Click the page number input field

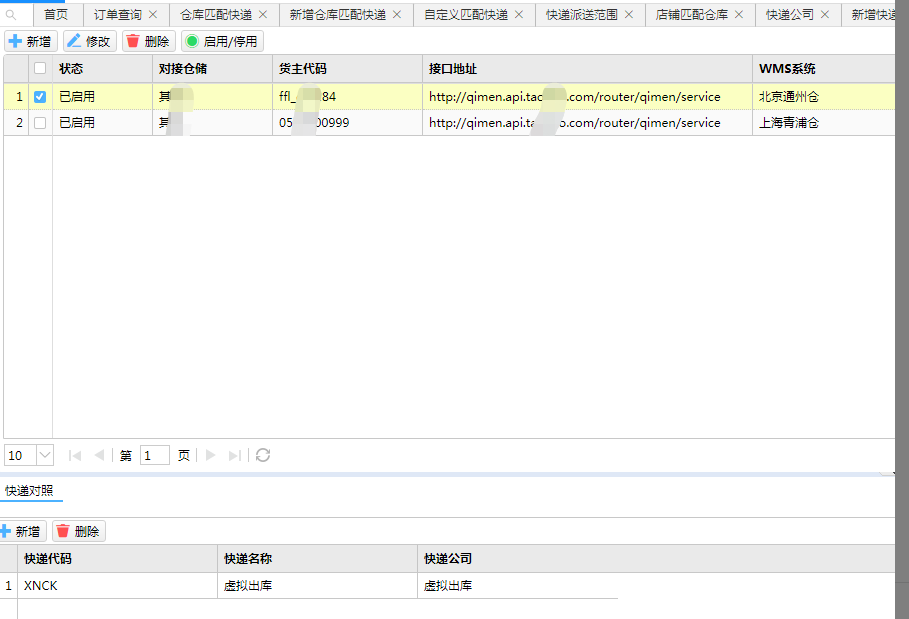155,455
